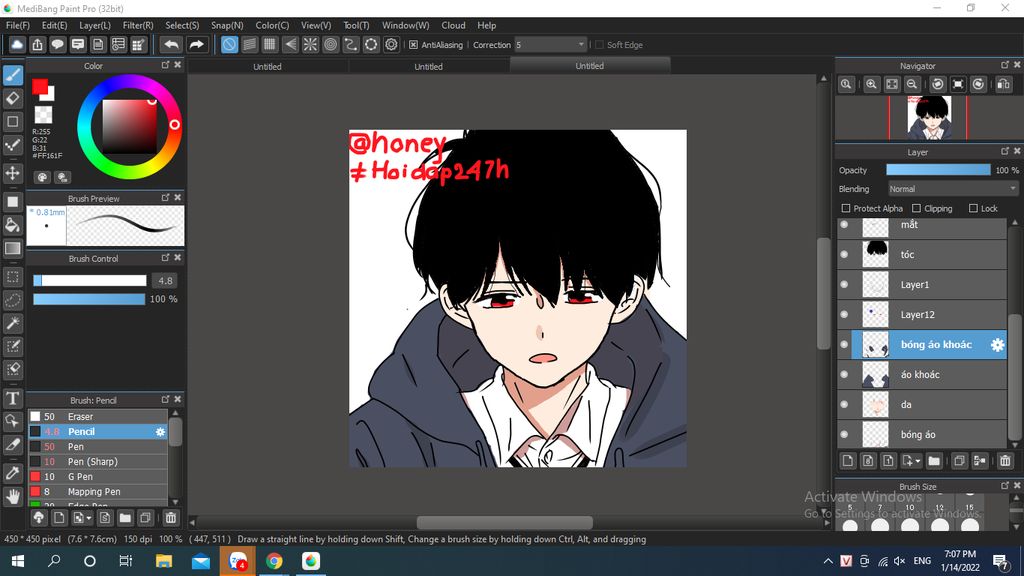
Task: Click the red foreground color swatch
Action: tap(40, 86)
